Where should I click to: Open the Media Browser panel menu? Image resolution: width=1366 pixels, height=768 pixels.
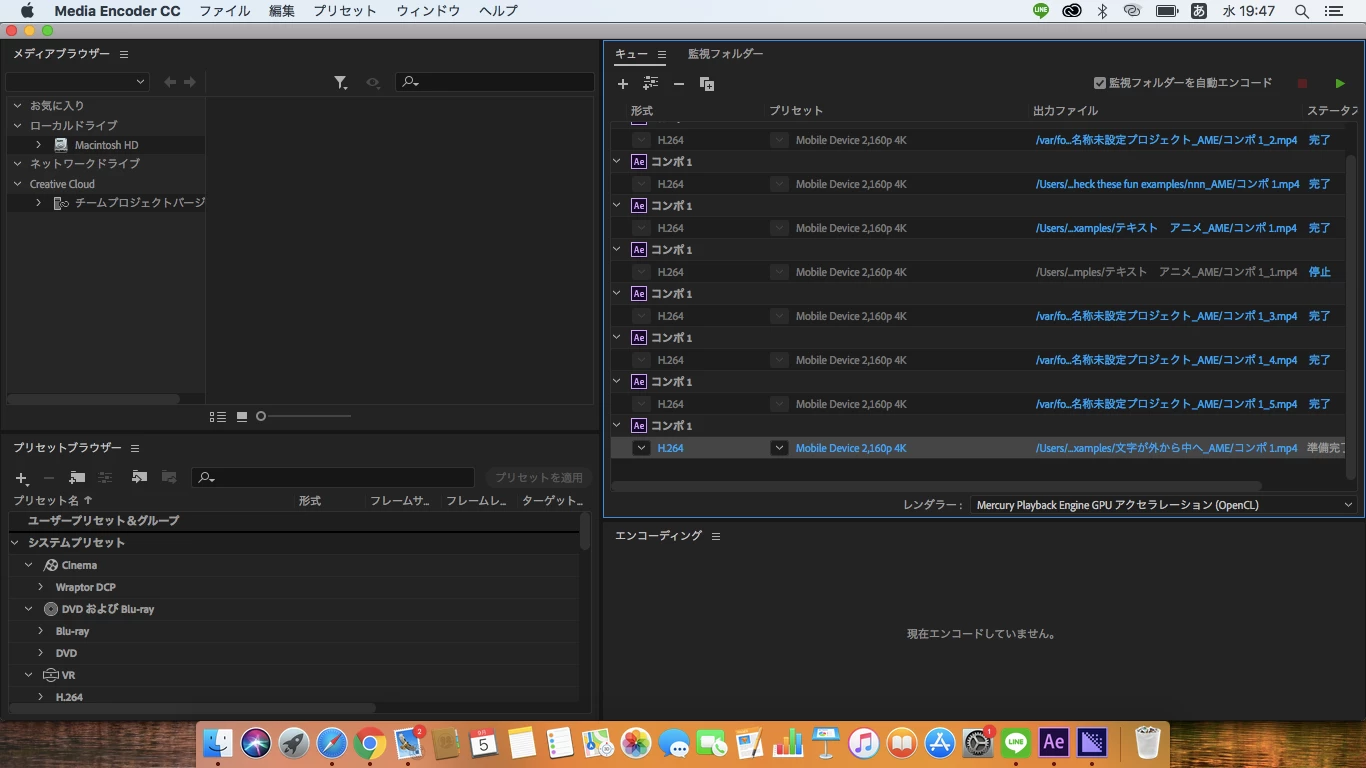124,54
